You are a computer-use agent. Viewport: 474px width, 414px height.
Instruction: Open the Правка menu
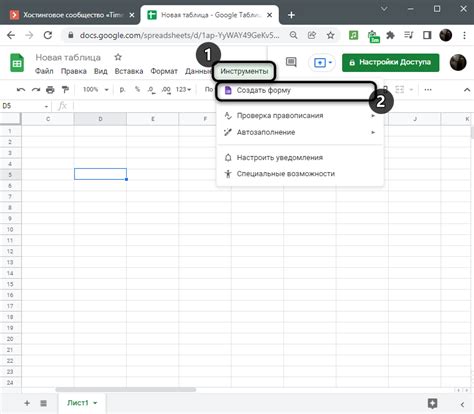point(73,71)
